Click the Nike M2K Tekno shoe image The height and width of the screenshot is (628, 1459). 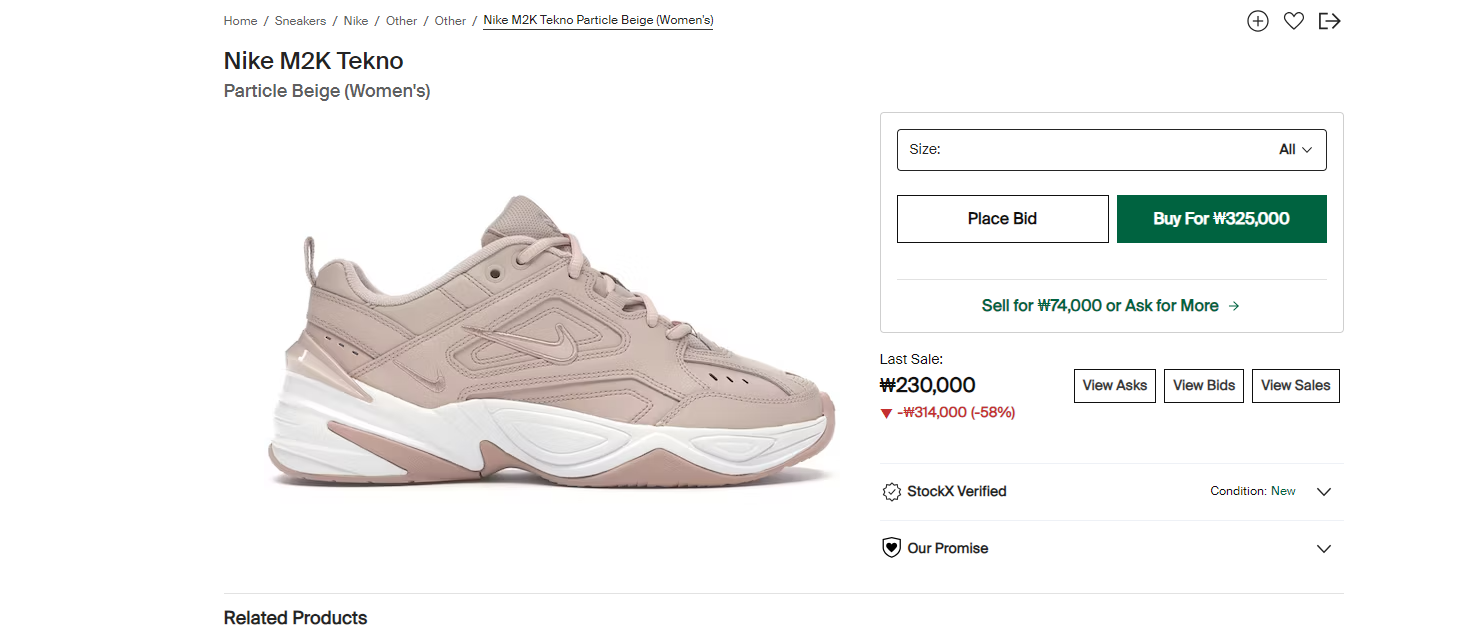[555, 343]
